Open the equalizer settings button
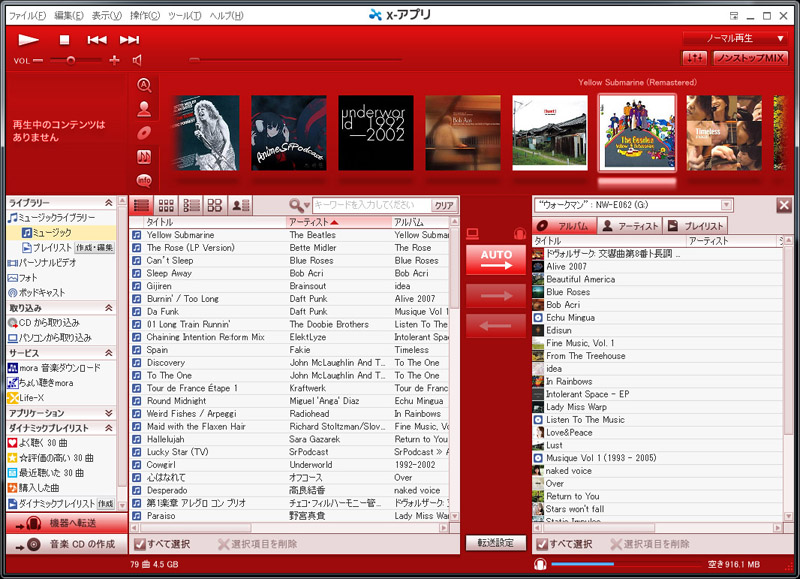The height and width of the screenshot is (579, 800). coord(695,58)
